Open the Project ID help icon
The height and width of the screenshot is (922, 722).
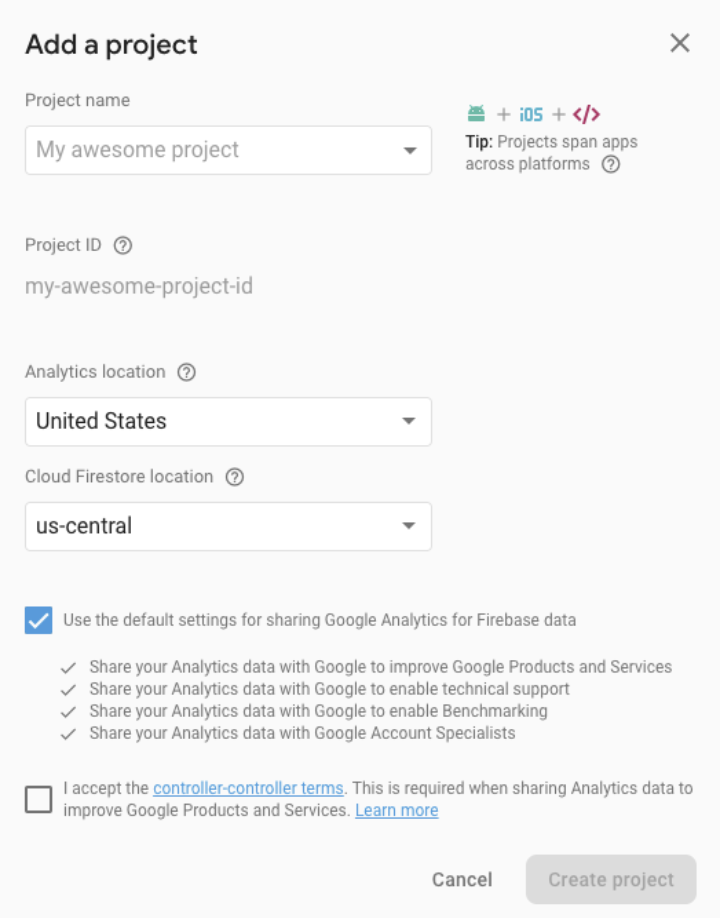[x=123, y=245]
